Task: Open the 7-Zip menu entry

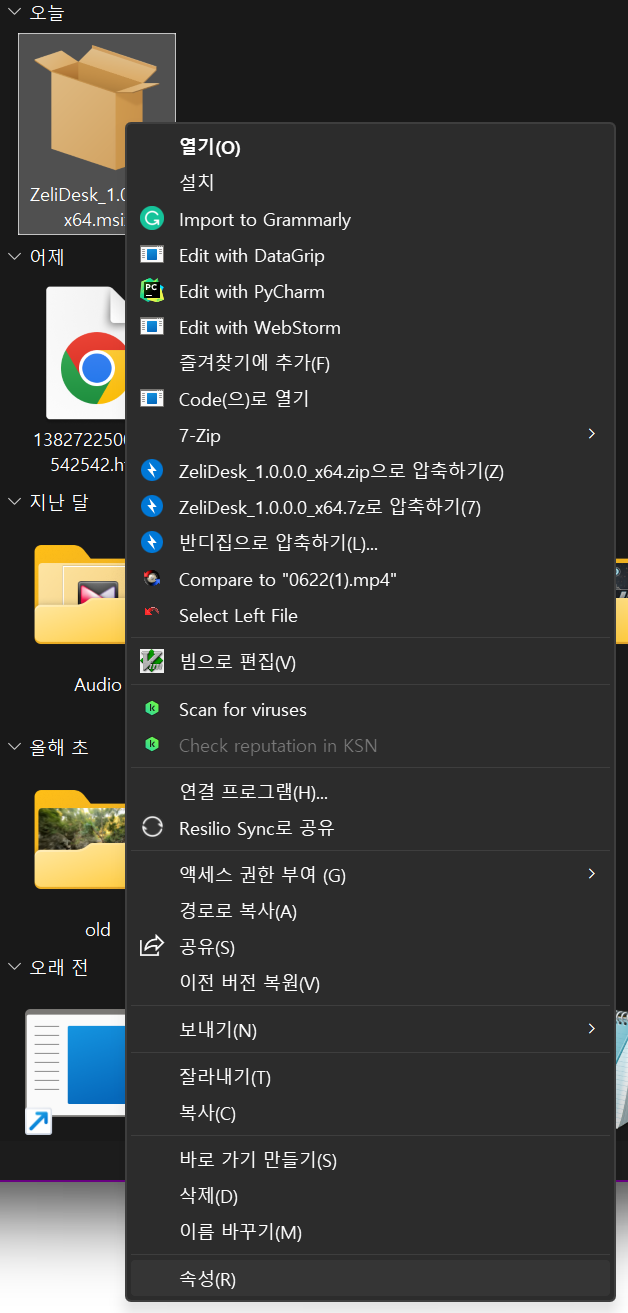Action: tap(370, 435)
